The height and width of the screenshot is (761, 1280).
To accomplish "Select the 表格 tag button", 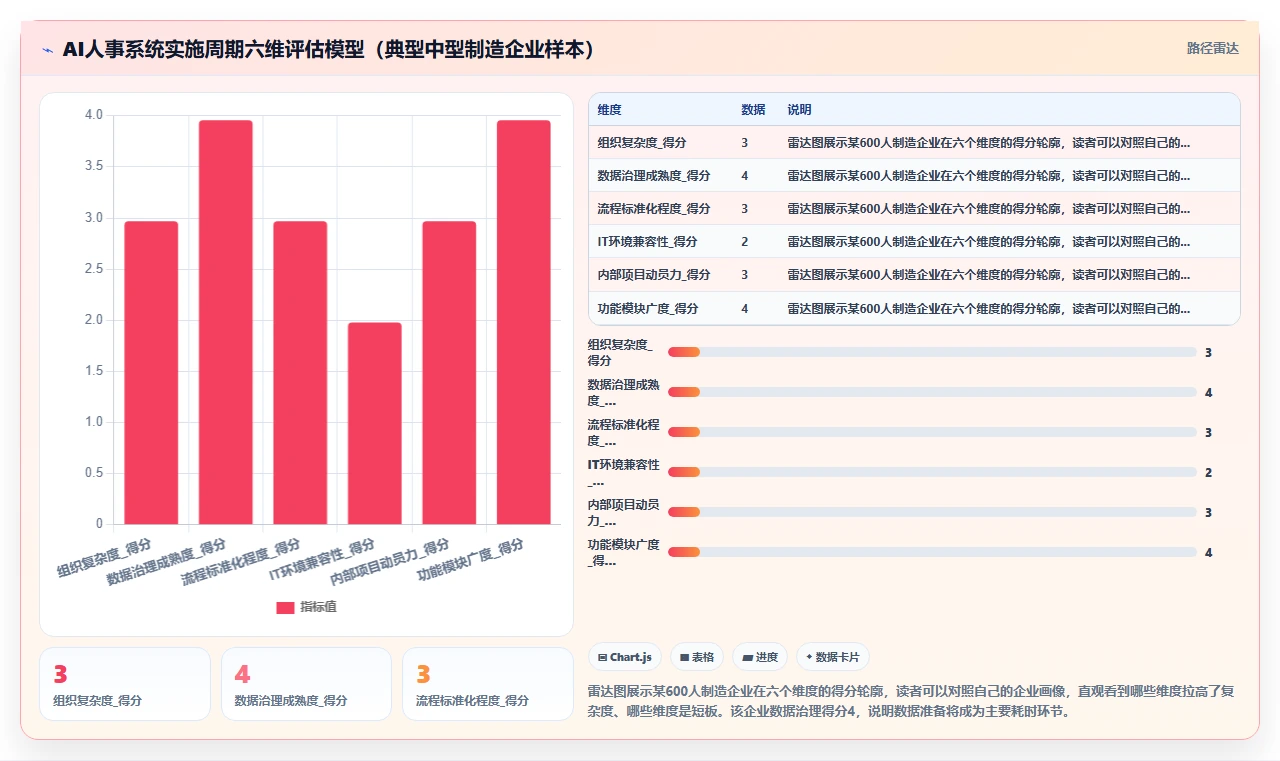I will point(697,657).
